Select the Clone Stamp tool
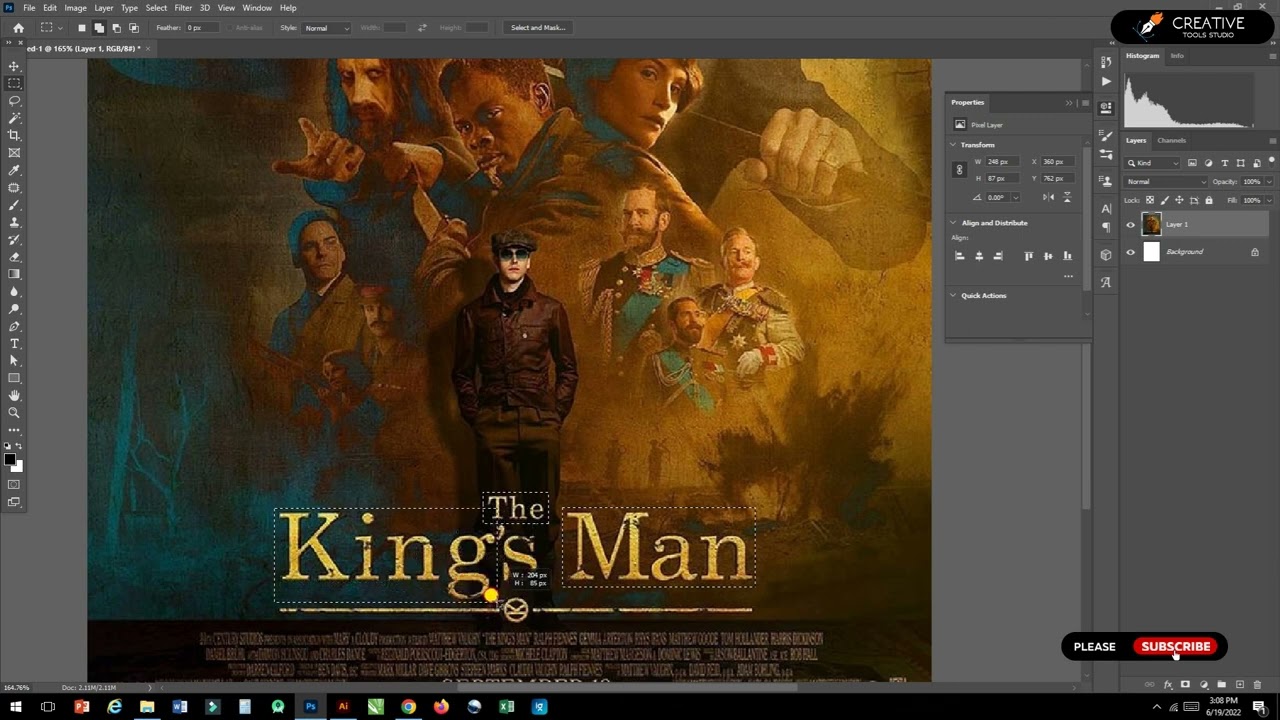Screen dimensions: 1280x720 point(14,222)
